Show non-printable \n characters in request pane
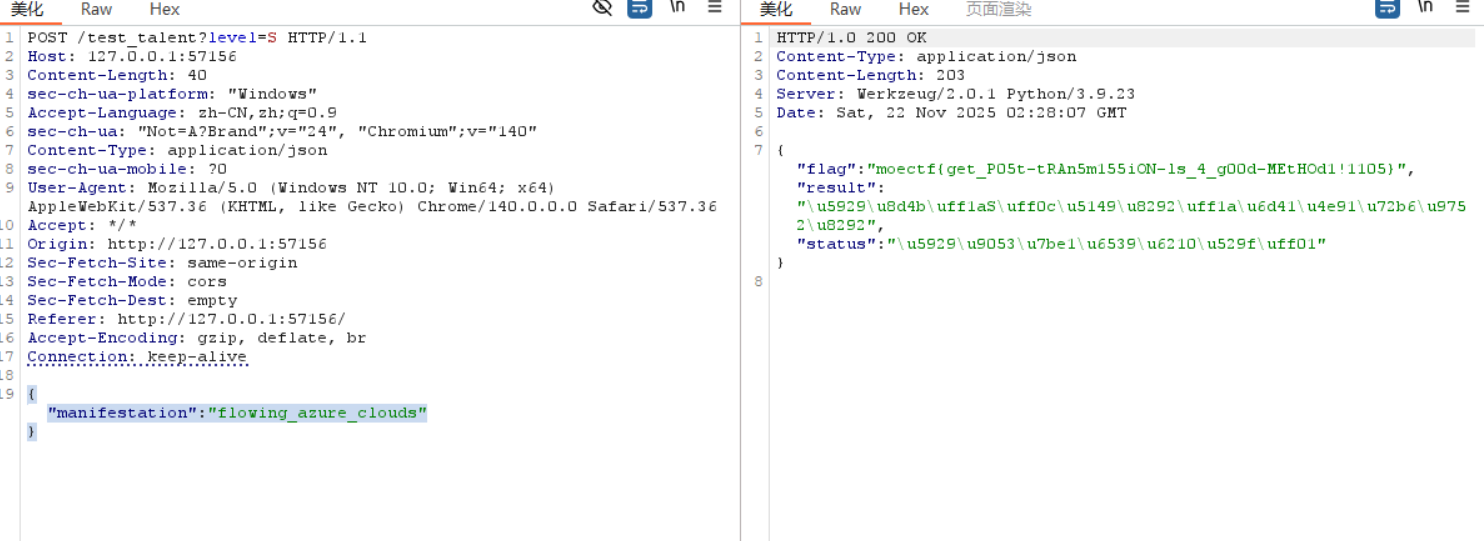 pos(678,7)
